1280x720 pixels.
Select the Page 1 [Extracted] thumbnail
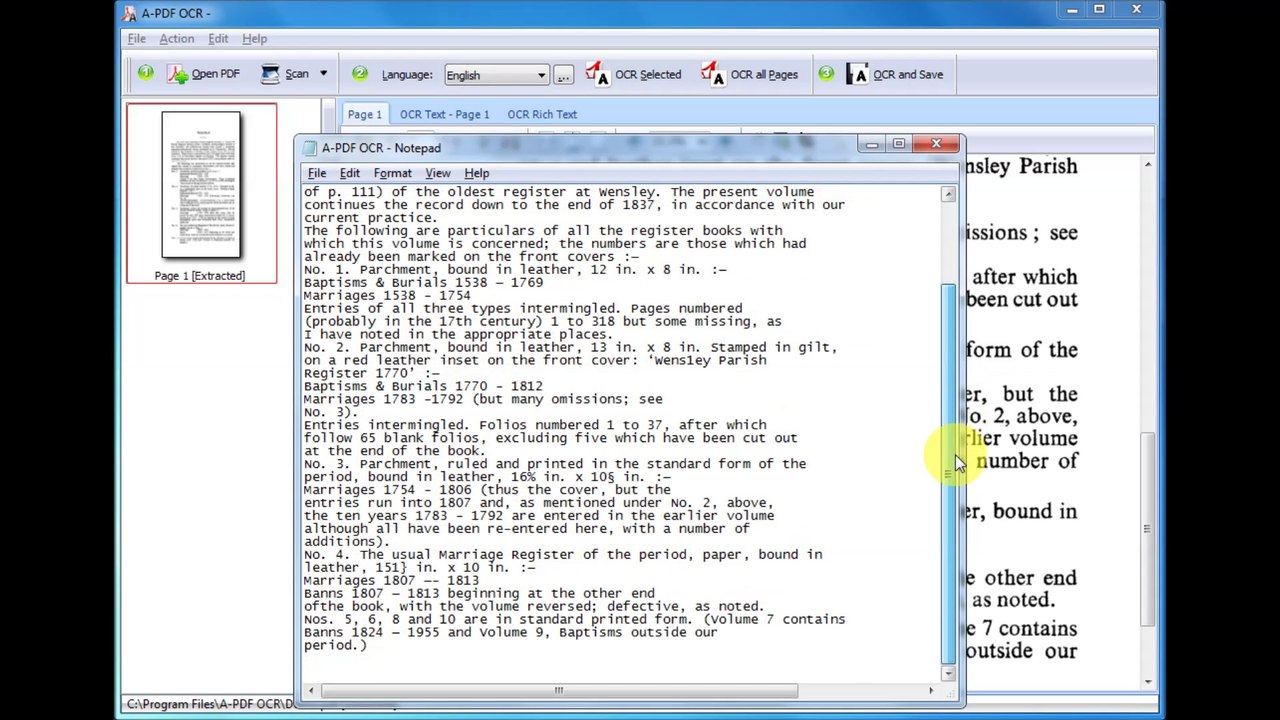click(201, 193)
